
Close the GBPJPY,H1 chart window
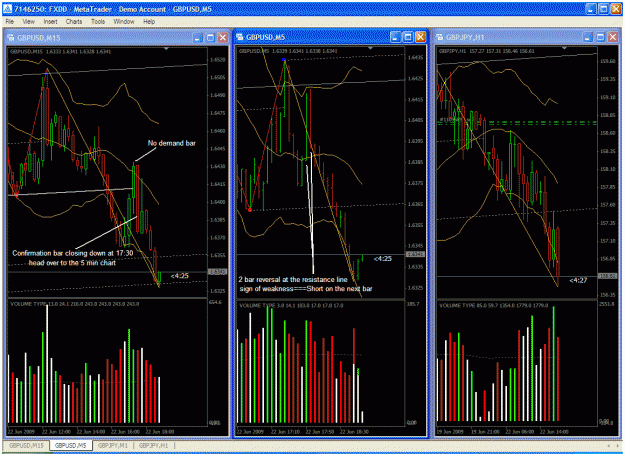(x=613, y=37)
